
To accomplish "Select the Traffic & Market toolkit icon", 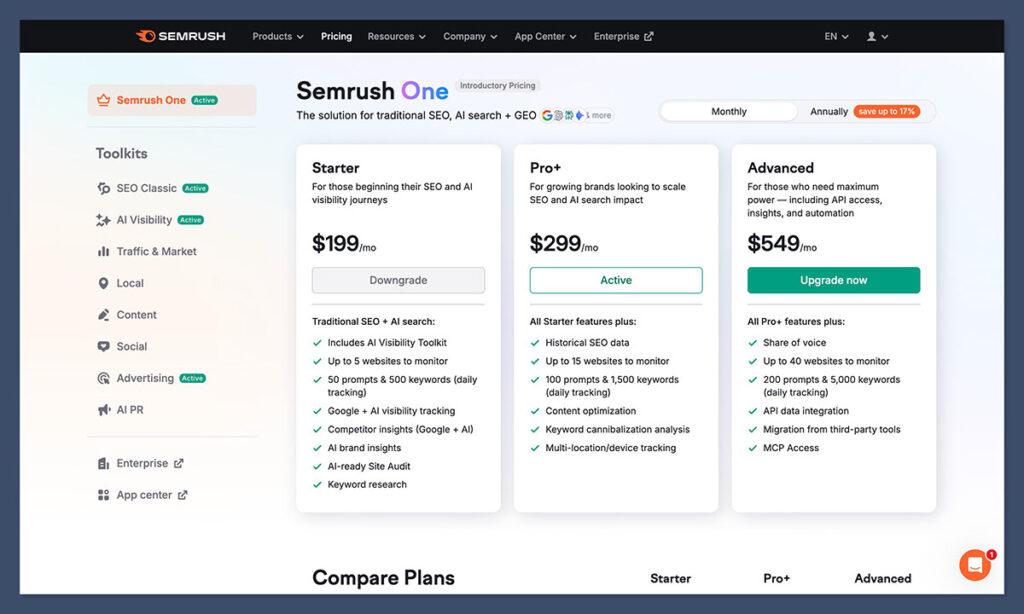I will click(101, 251).
